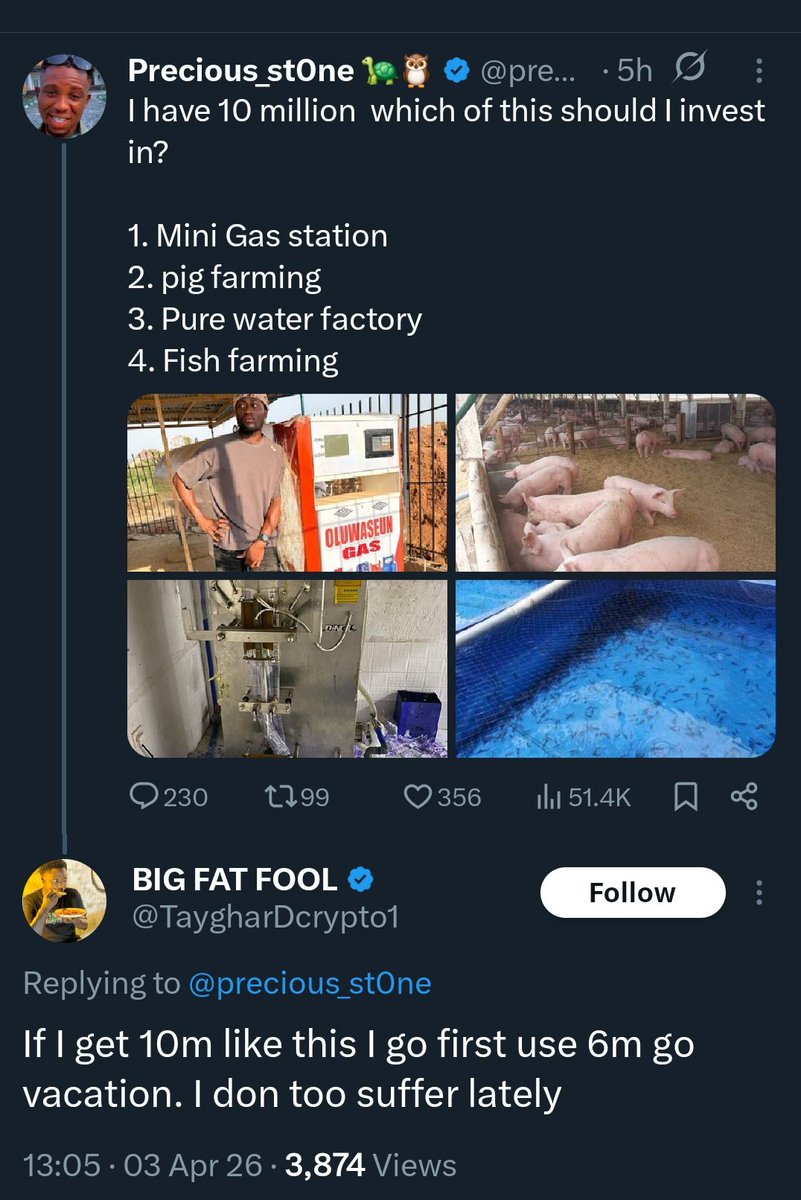View the pig farming photo
The width and height of the screenshot is (801, 1200).
click(x=615, y=483)
